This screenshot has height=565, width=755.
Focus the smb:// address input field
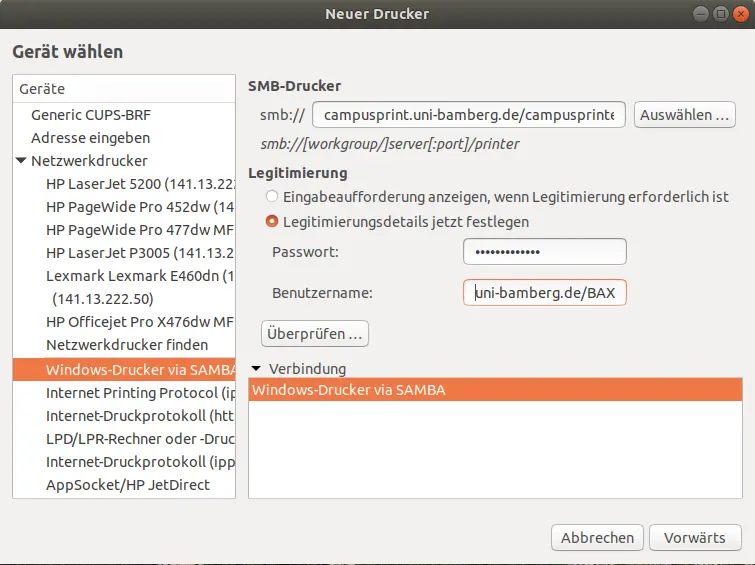[x=469, y=115]
